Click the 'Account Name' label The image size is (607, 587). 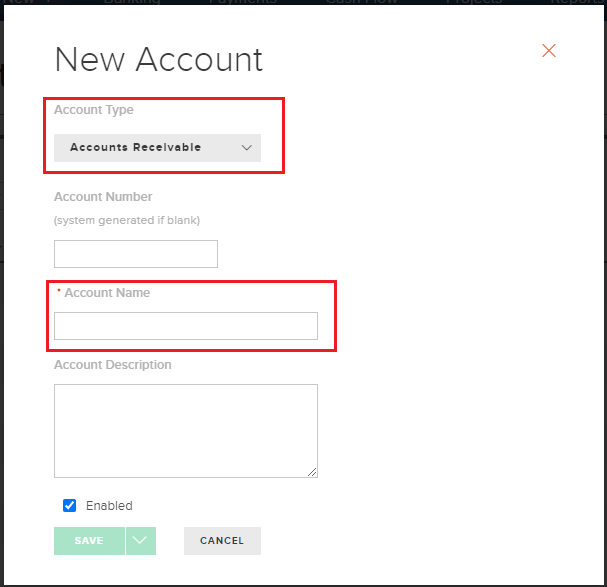[107, 293]
